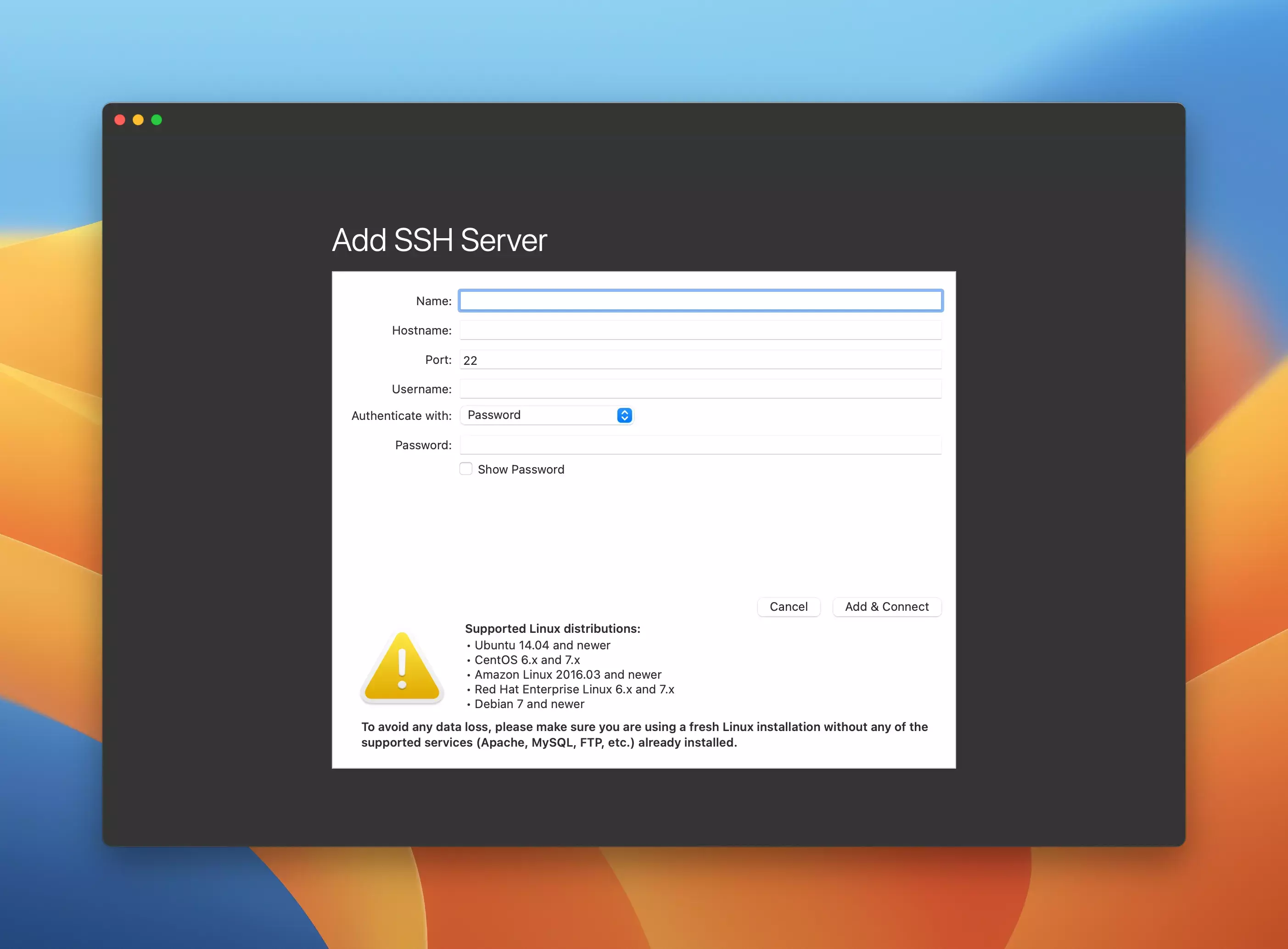Click the Cancel button
The image size is (1288, 949).
[x=788, y=607]
